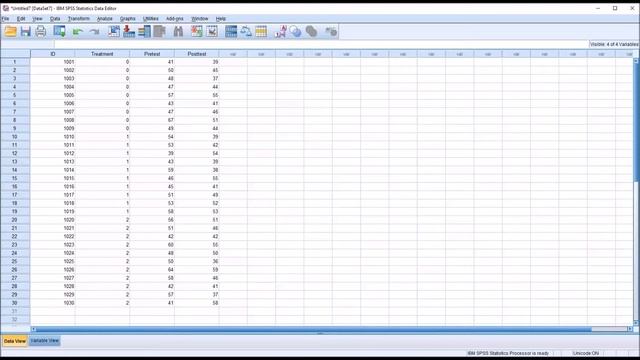Screen dimensions: 640x360
Task: Open the Window menu
Action: (200, 19)
